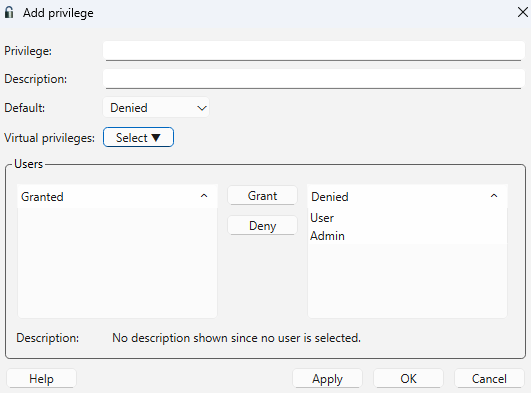Viewport: 531px width, 393px height.
Task: Sort the Granted column header
Action: 118,196
